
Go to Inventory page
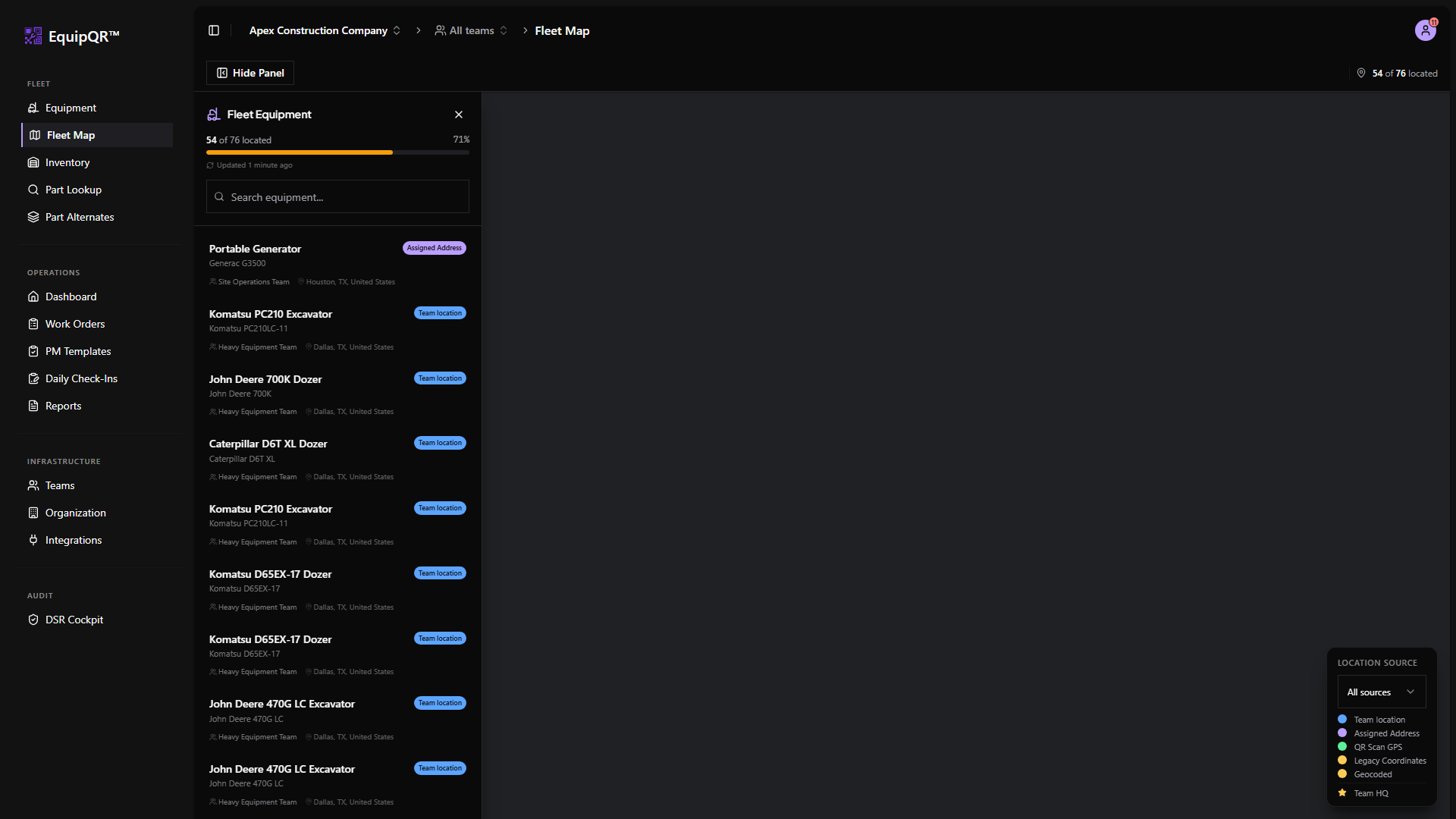97,162
